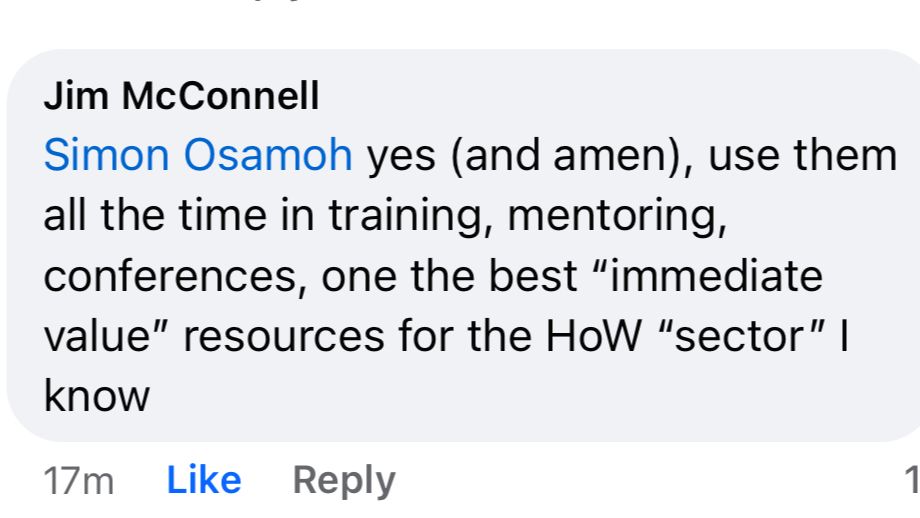The image size is (920, 518).
Task: Like Jim McConnell's comment
Action: 203,481
